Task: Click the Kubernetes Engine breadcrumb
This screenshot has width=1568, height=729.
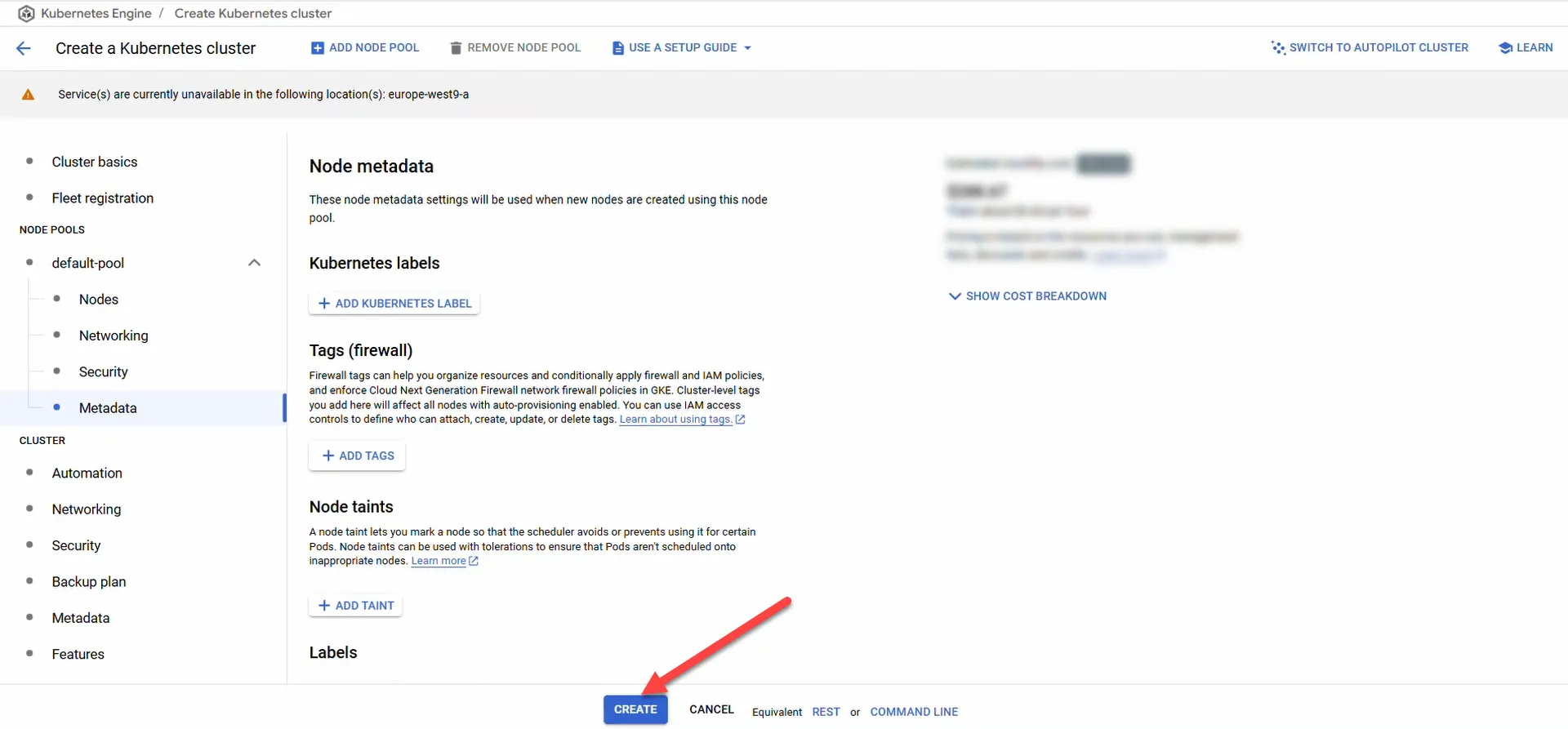Action: (96, 13)
